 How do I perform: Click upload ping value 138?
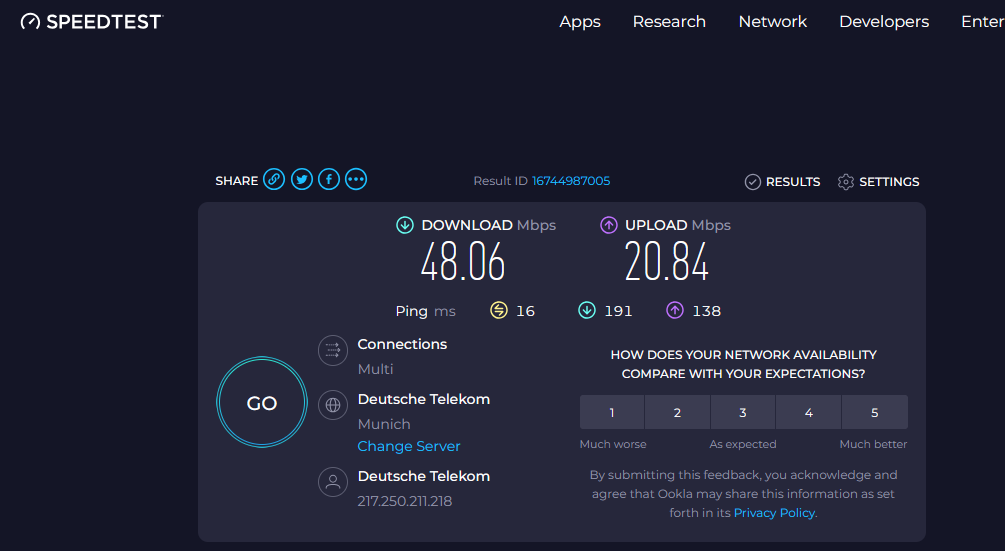pos(706,311)
